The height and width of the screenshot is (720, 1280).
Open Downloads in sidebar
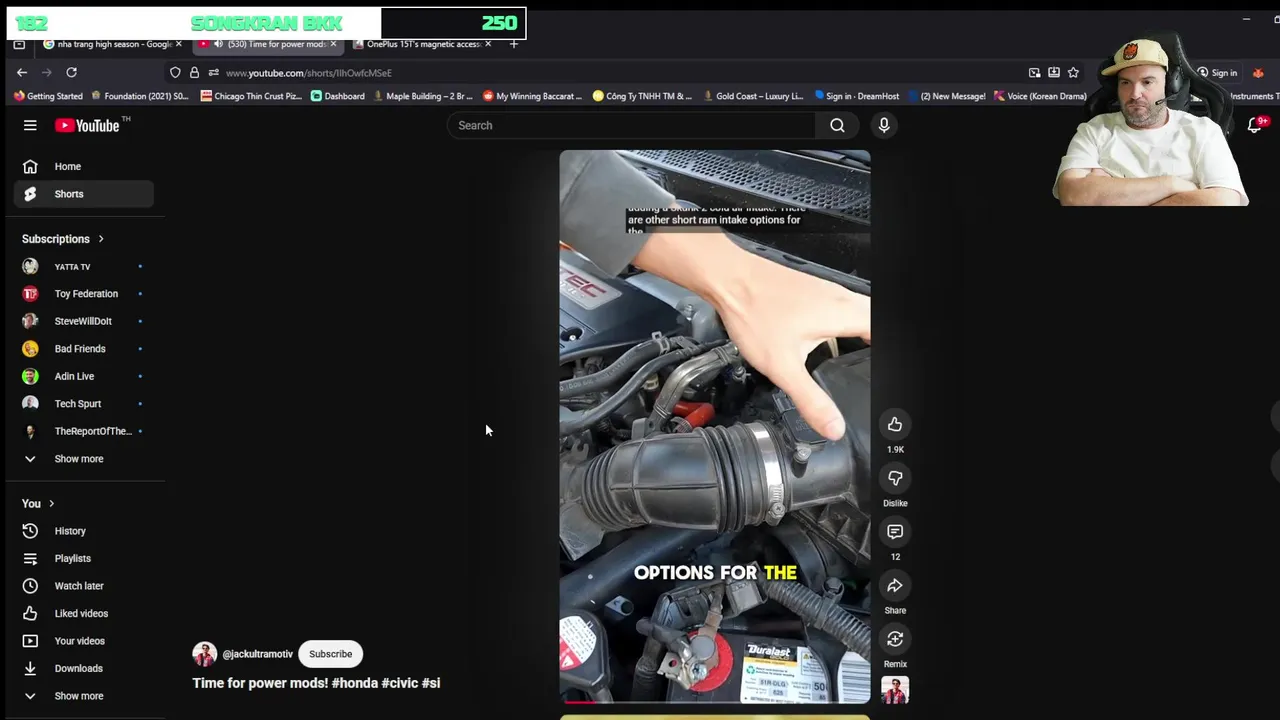[x=84, y=669]
